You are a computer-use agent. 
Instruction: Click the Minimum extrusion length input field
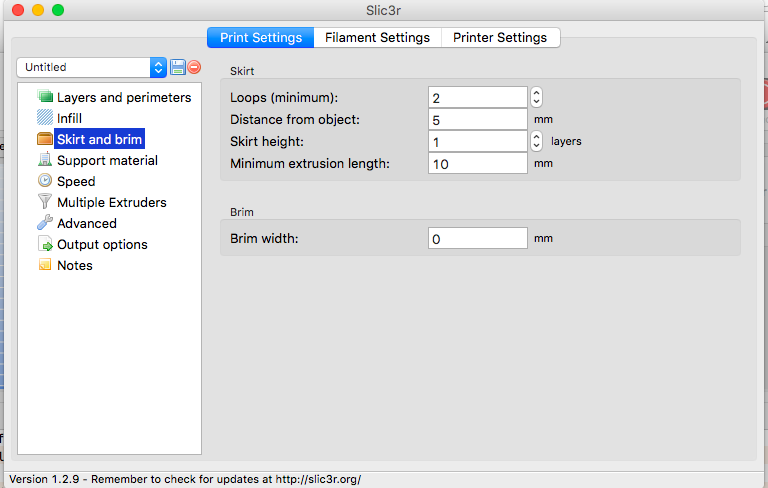click(478, 164)
